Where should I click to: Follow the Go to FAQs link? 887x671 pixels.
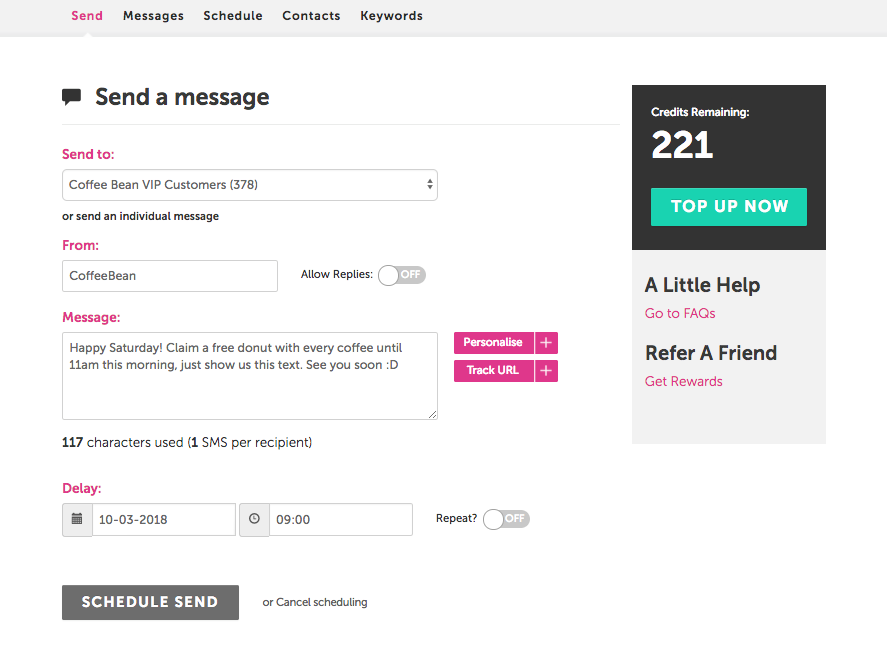coord(680,313)
